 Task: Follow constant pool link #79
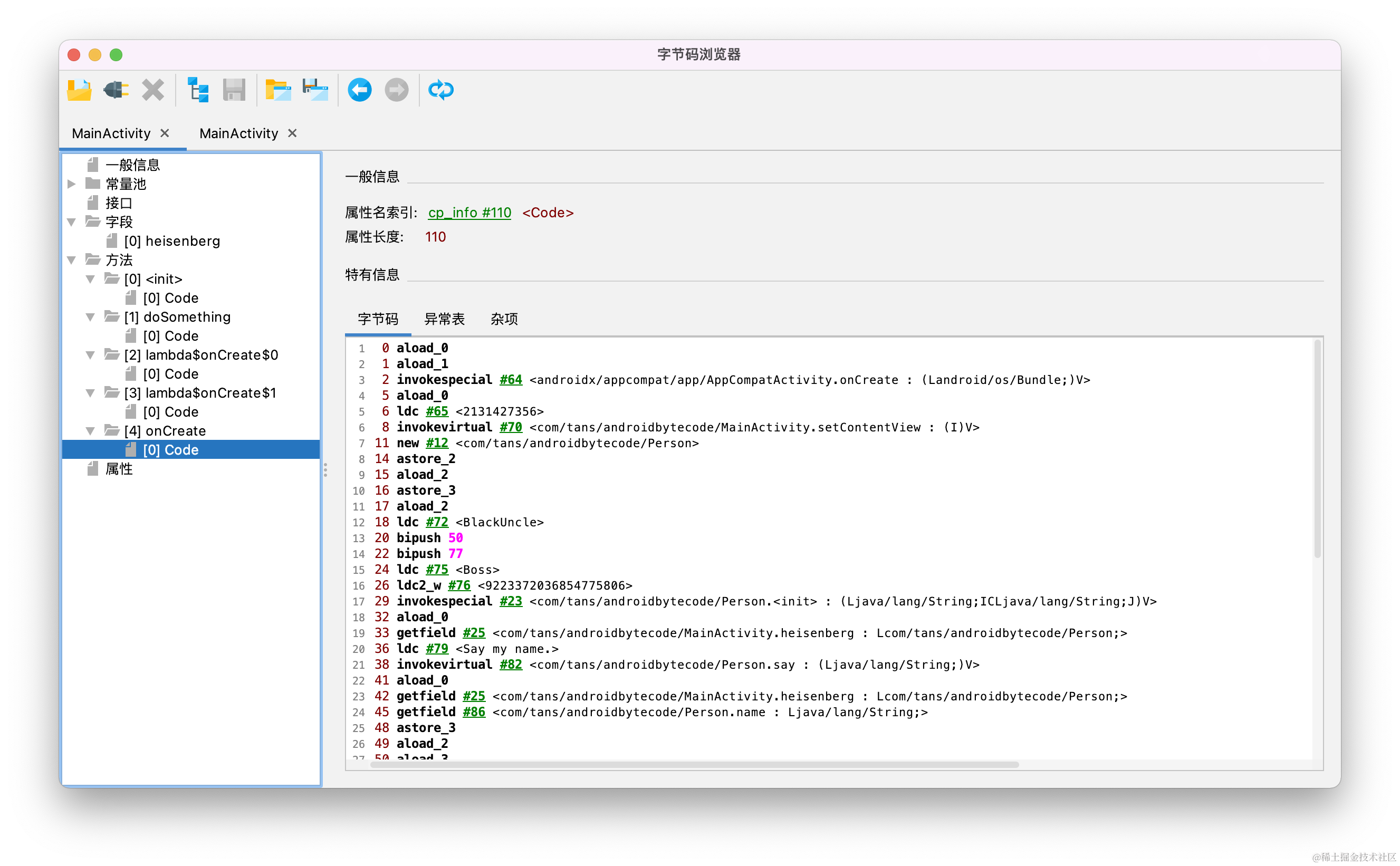click(x=437, y=648)
